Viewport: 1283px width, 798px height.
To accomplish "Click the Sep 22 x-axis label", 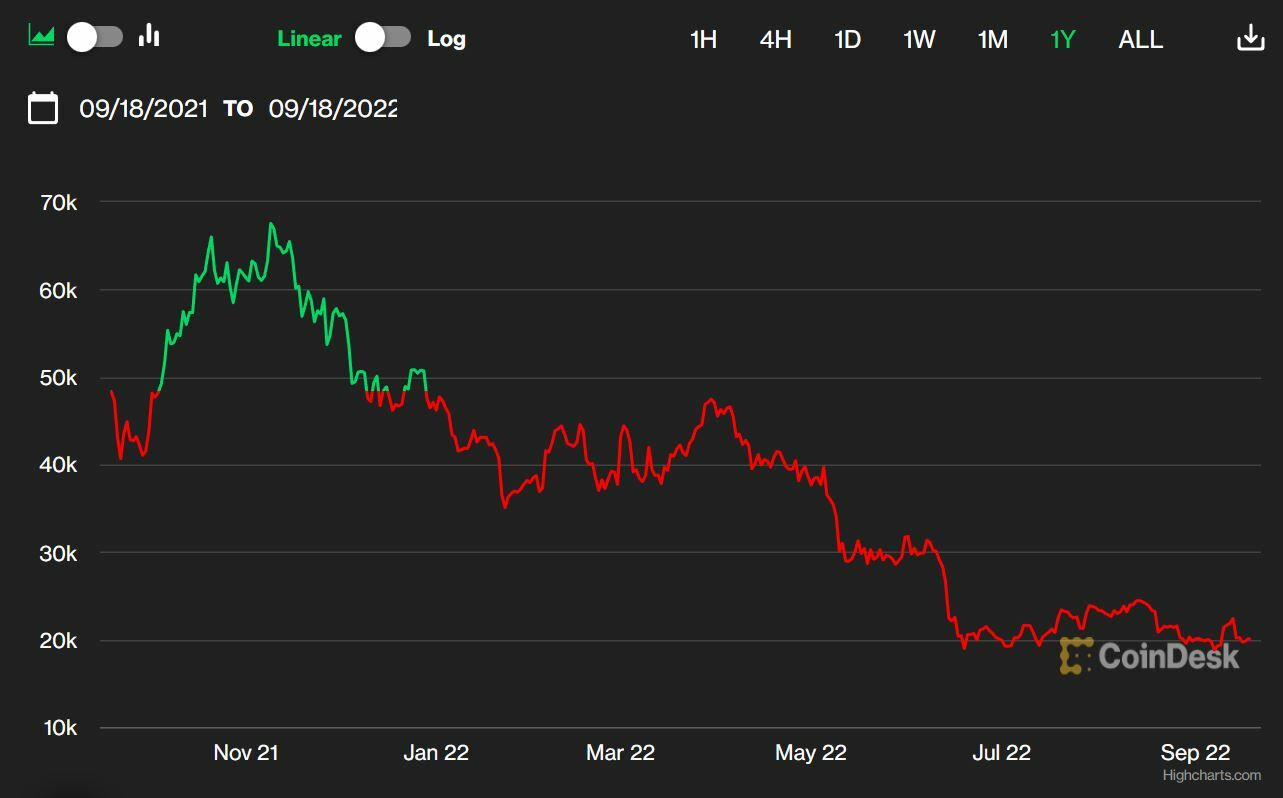I will (x=1195, y=753).
